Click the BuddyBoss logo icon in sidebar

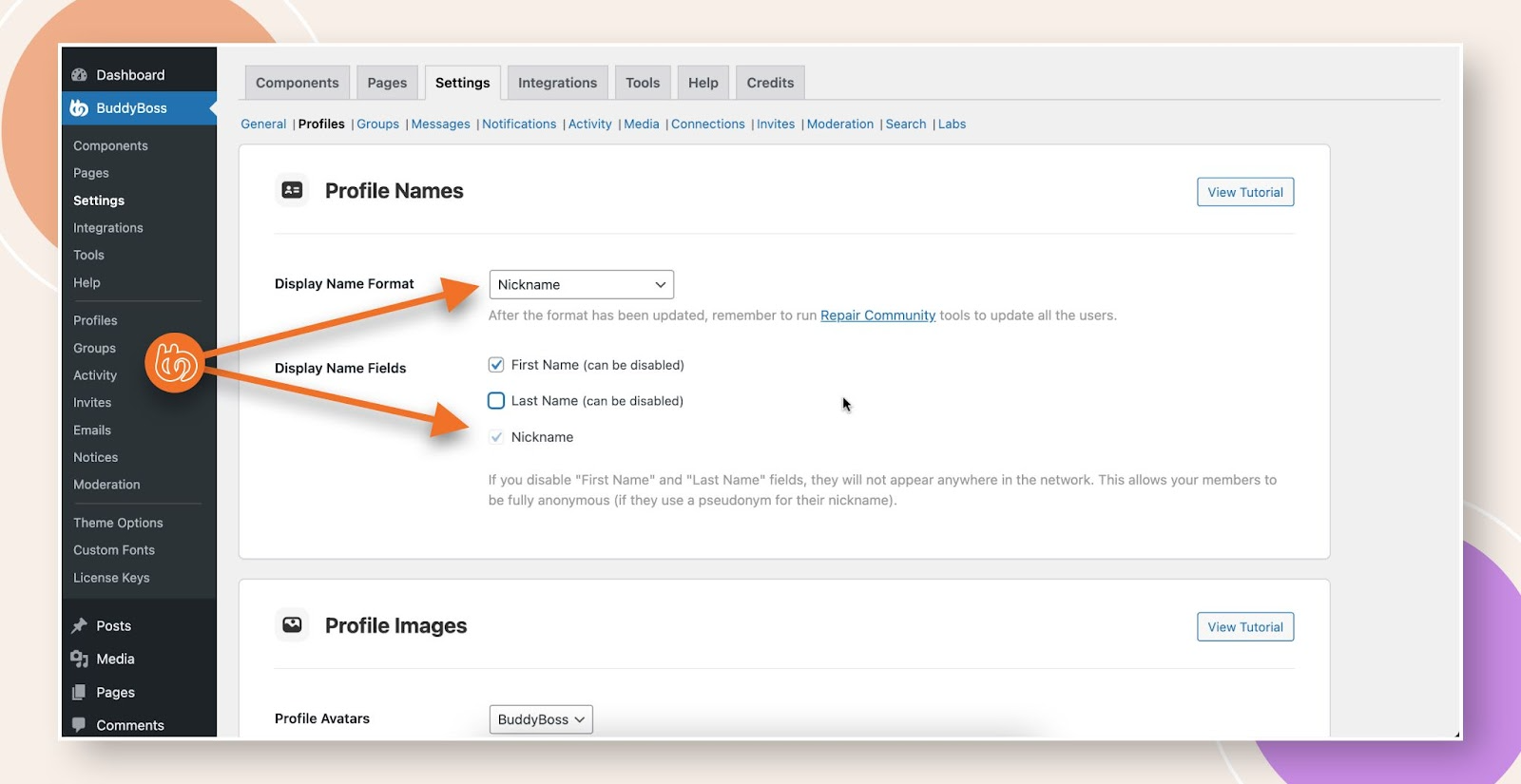click(x=79, y=108)
